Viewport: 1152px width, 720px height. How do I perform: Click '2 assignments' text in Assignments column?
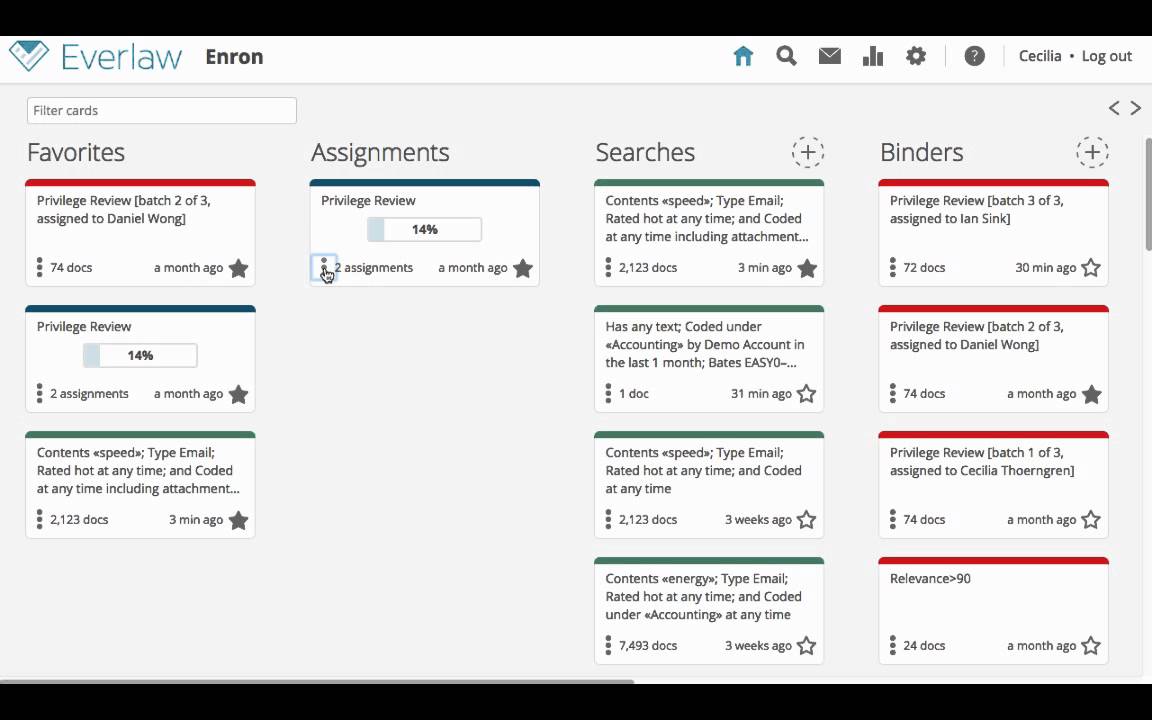pos(374,267)
